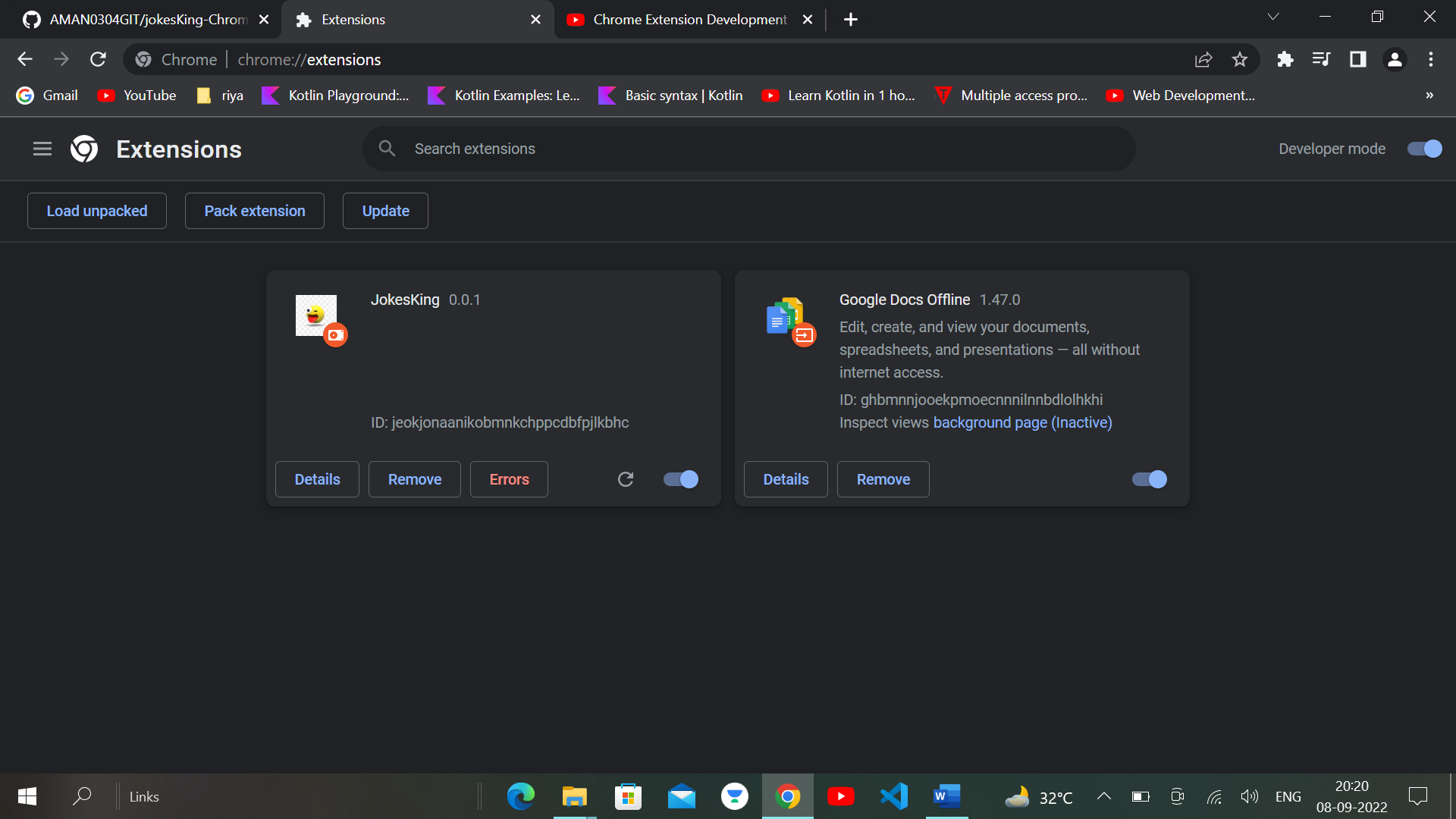This screenshot has height=819, width=1456.
Task: Open the Kotlin Playground bookmark
Action: pos(336,96)
